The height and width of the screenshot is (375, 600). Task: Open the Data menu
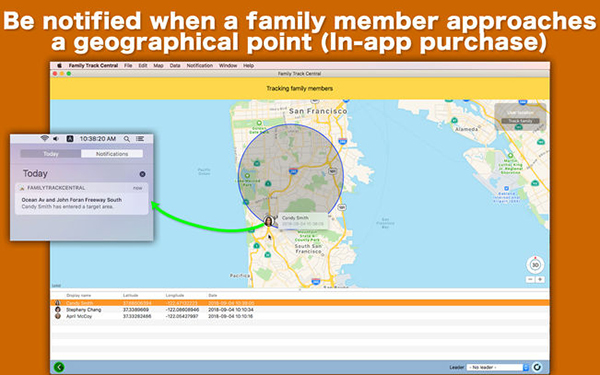coord(175,66)
